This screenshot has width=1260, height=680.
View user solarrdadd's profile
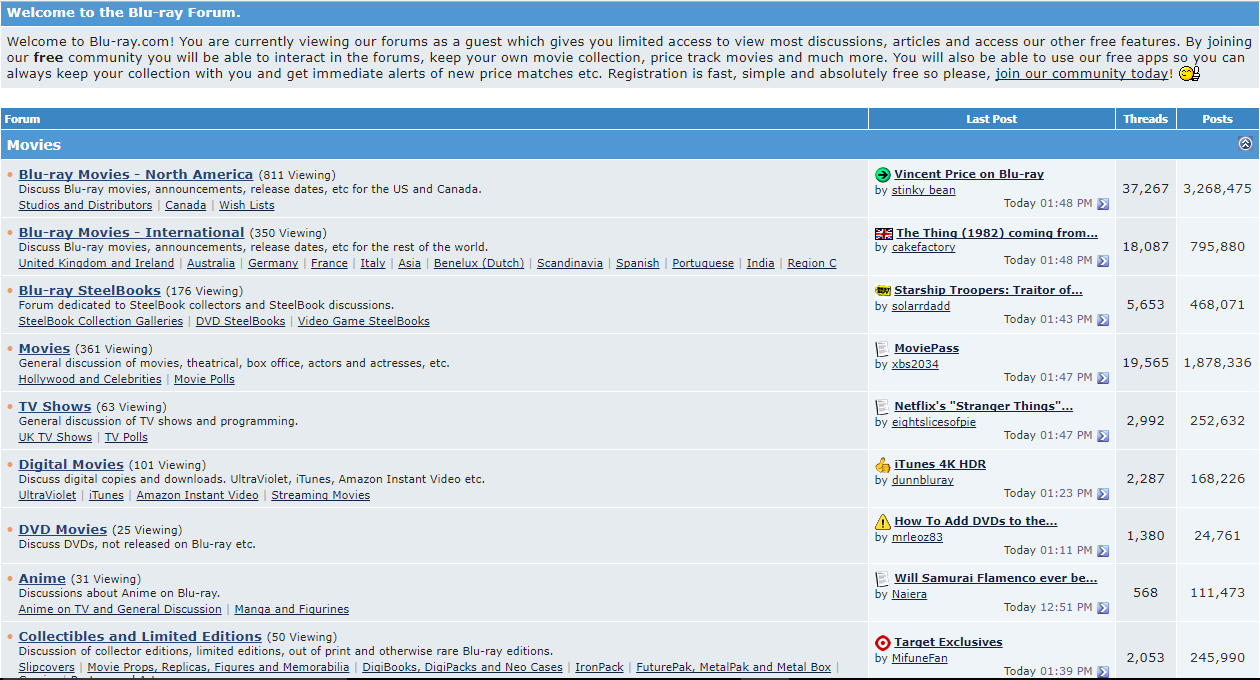pos(921,306)
